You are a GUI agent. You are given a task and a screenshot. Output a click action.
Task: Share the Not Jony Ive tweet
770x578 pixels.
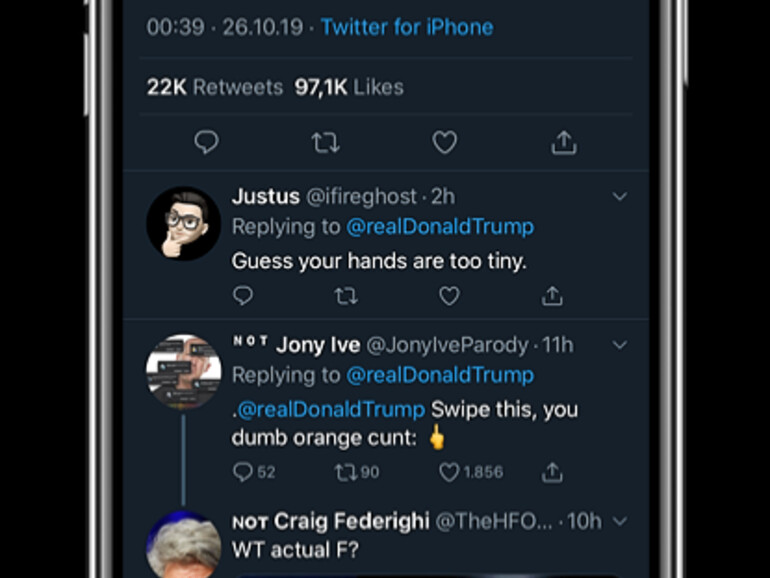[x=552, y=471]
